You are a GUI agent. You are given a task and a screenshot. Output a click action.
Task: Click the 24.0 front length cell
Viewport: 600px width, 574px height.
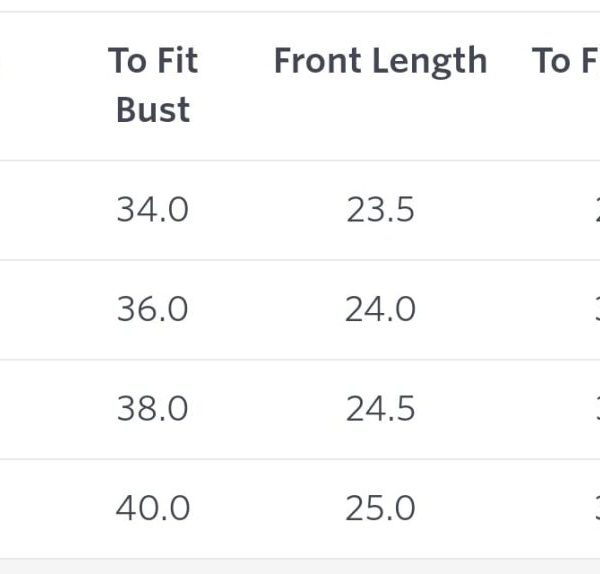(x=380, y=310)
